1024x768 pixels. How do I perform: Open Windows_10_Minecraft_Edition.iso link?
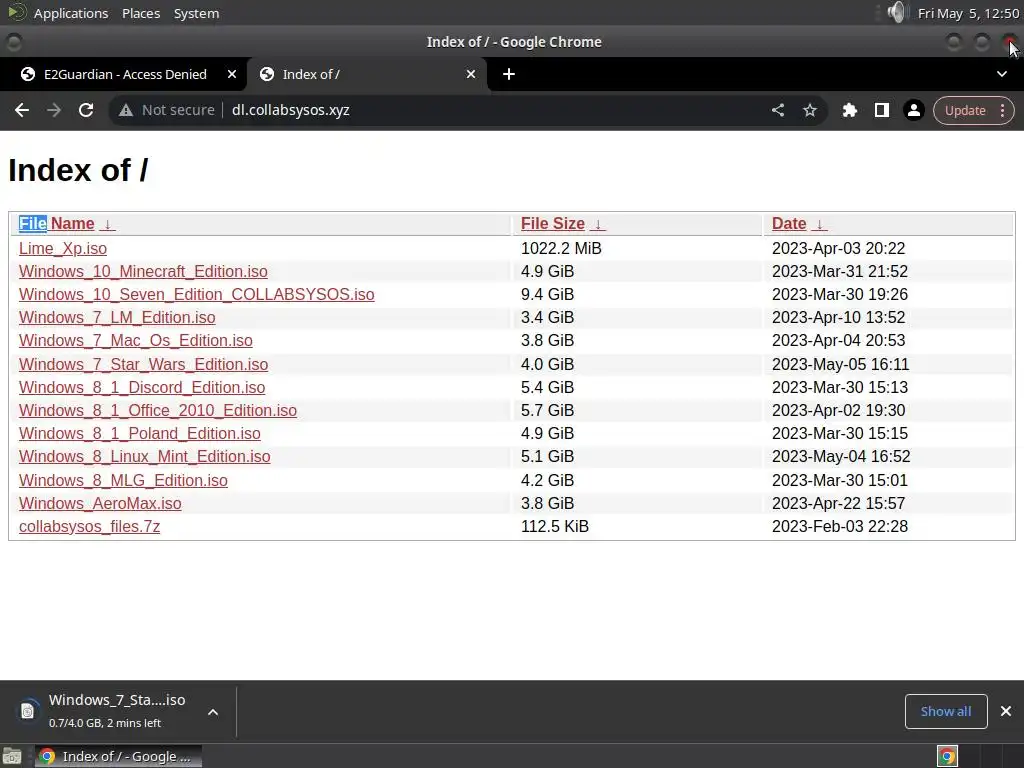coord(143,272)
